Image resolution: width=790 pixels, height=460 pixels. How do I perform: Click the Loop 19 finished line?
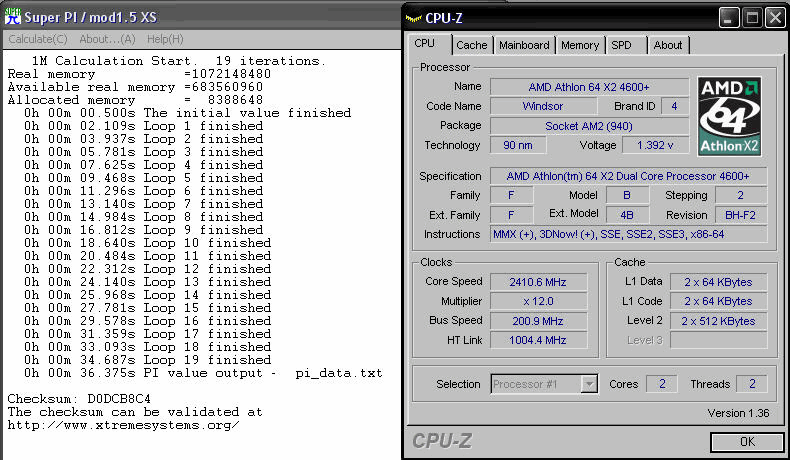148,360
